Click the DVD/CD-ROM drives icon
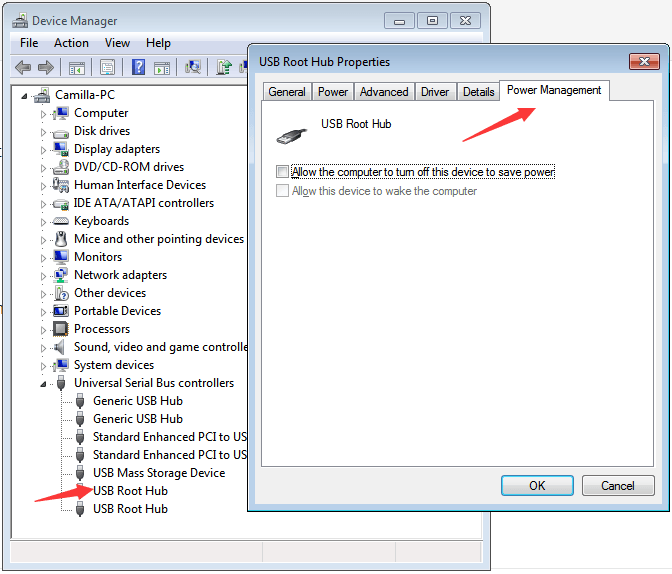672x574 pixels. (60, 167)
